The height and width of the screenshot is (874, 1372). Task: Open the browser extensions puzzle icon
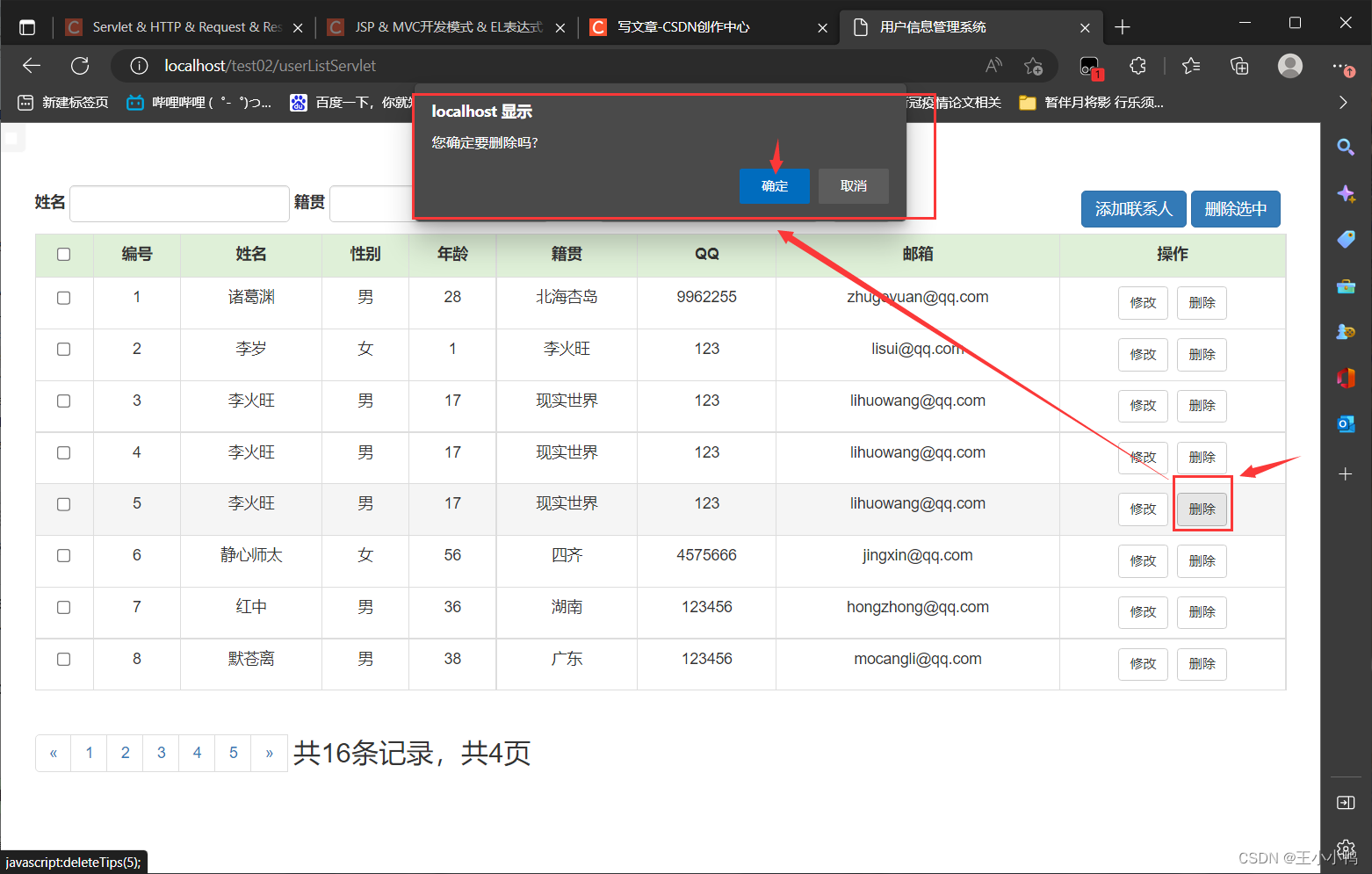pos(1137,66)
